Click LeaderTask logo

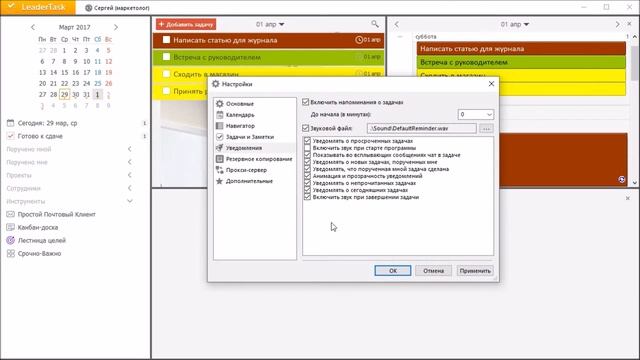click(x=38, y=7)
